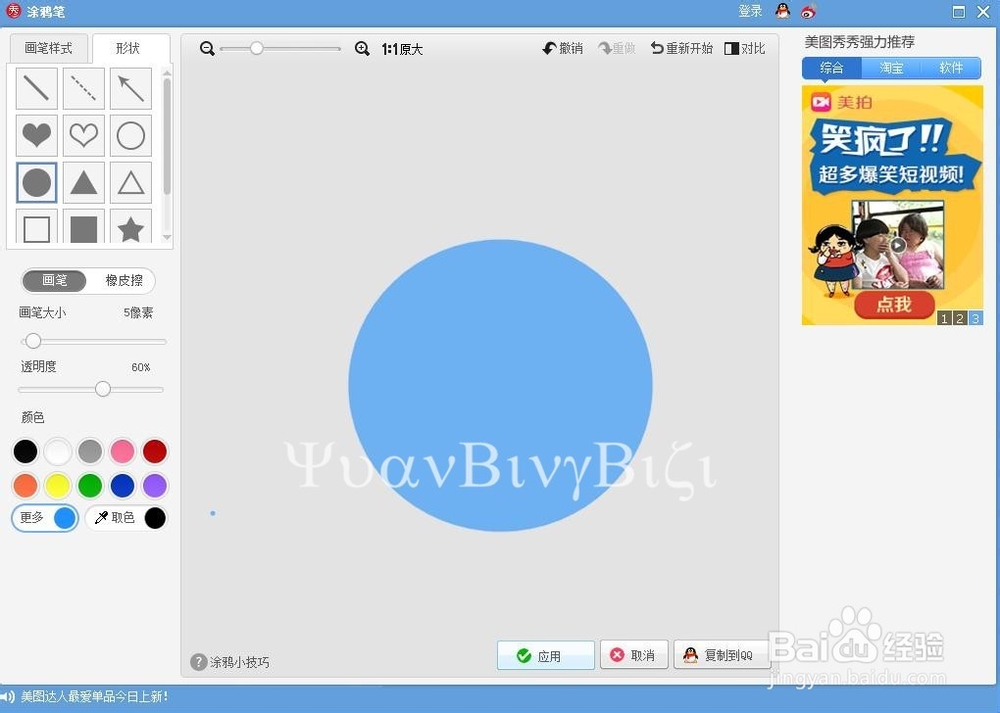Screen dimensions: 1000x713
Task: Pick the black color swatch in the palette
Action: 26,452
